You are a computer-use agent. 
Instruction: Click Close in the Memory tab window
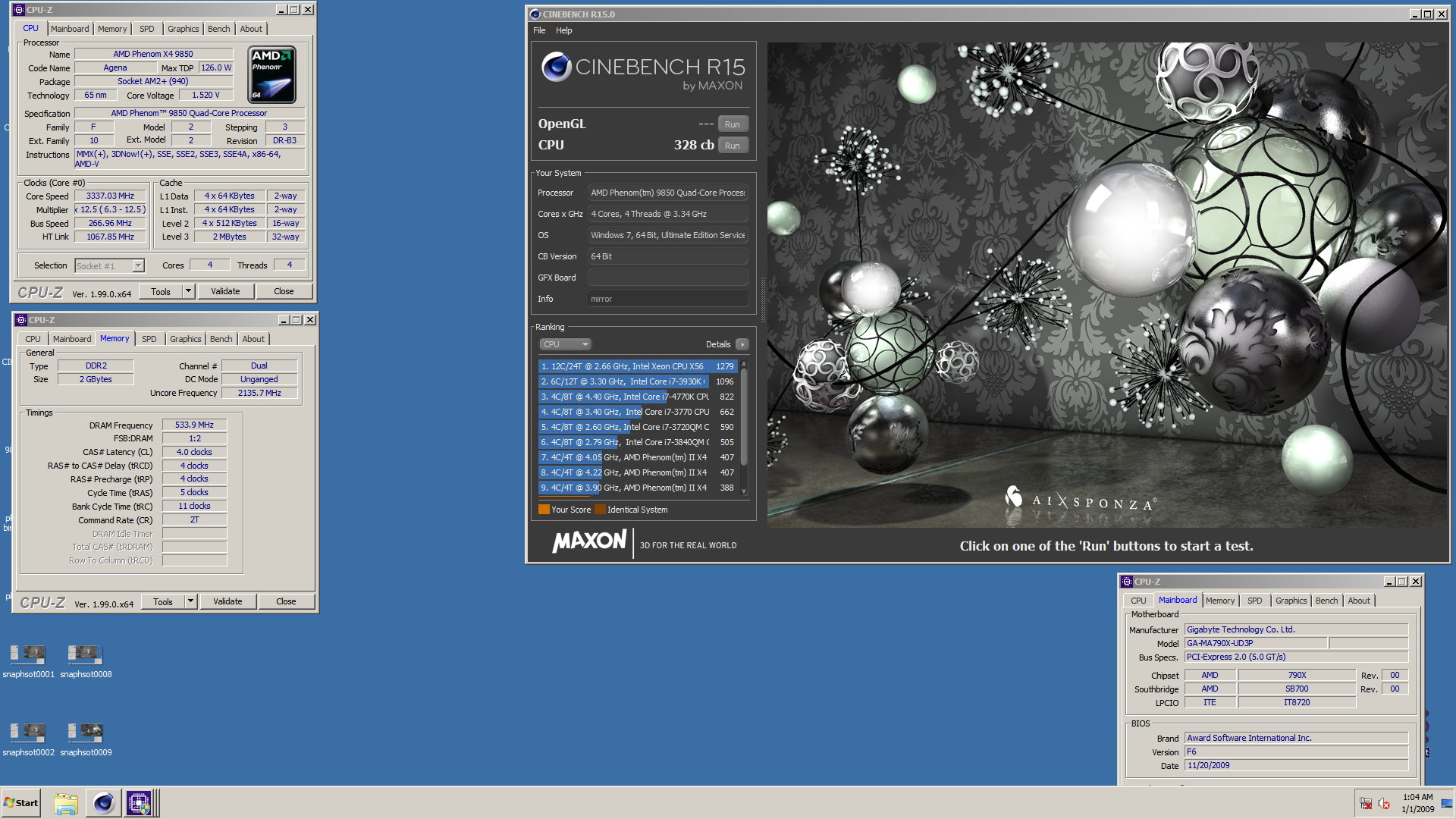click(x=286, y=601)
